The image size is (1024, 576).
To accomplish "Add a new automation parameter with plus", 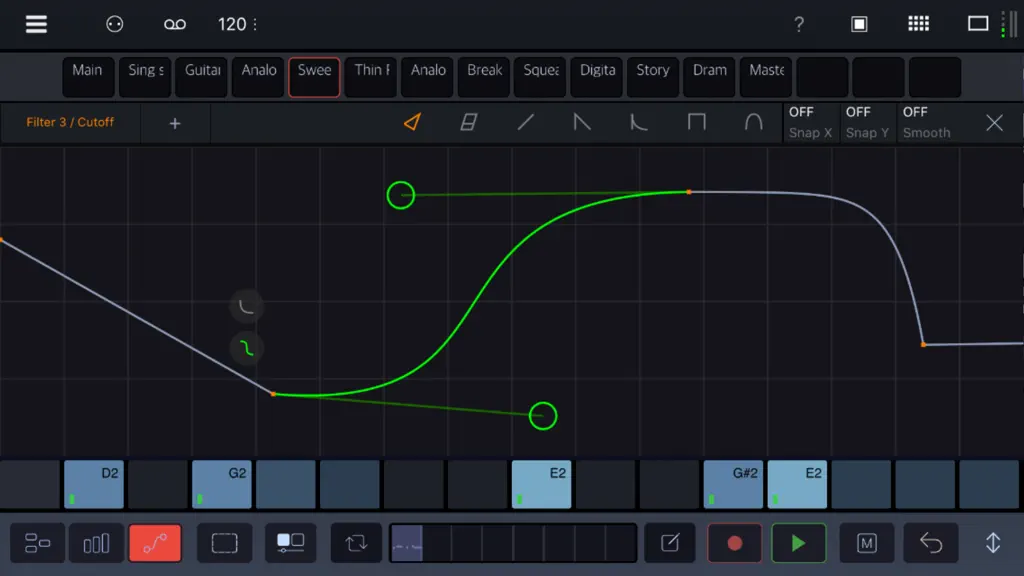I will (x=175, y=123).
